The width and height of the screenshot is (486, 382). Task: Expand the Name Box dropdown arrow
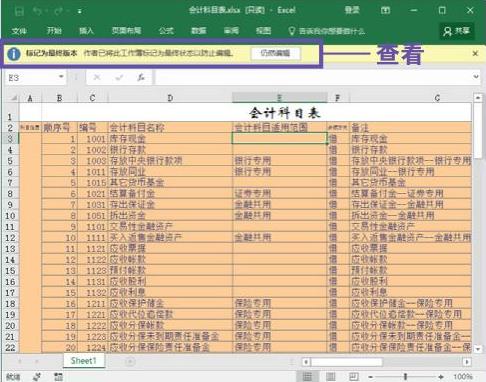(x=61, y=77)
